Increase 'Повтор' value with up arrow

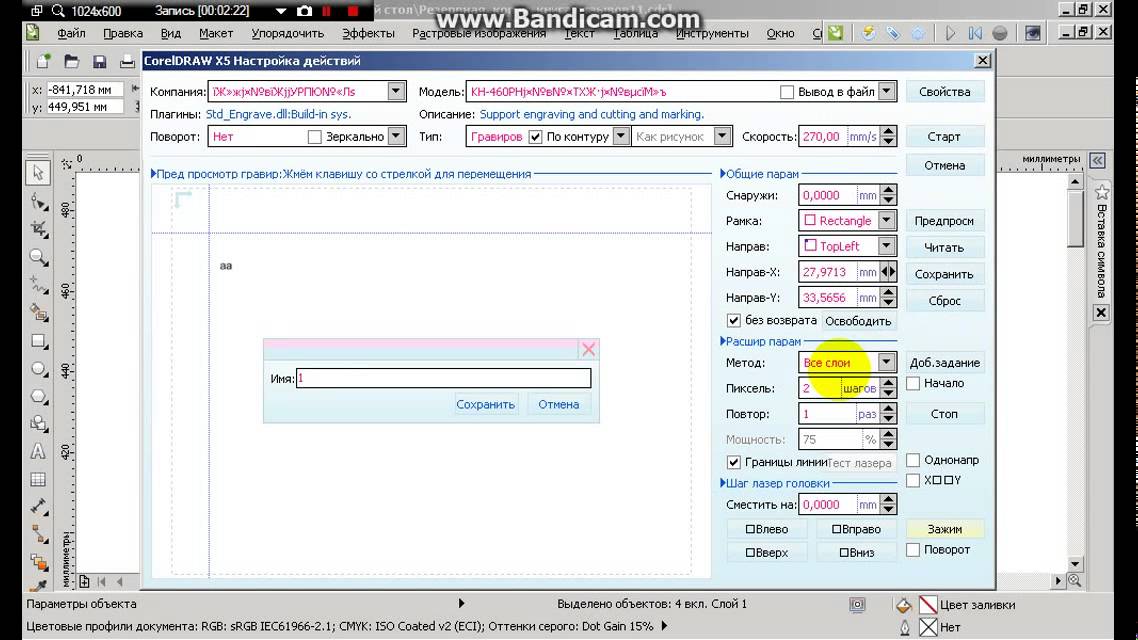[x=888, y=409]
